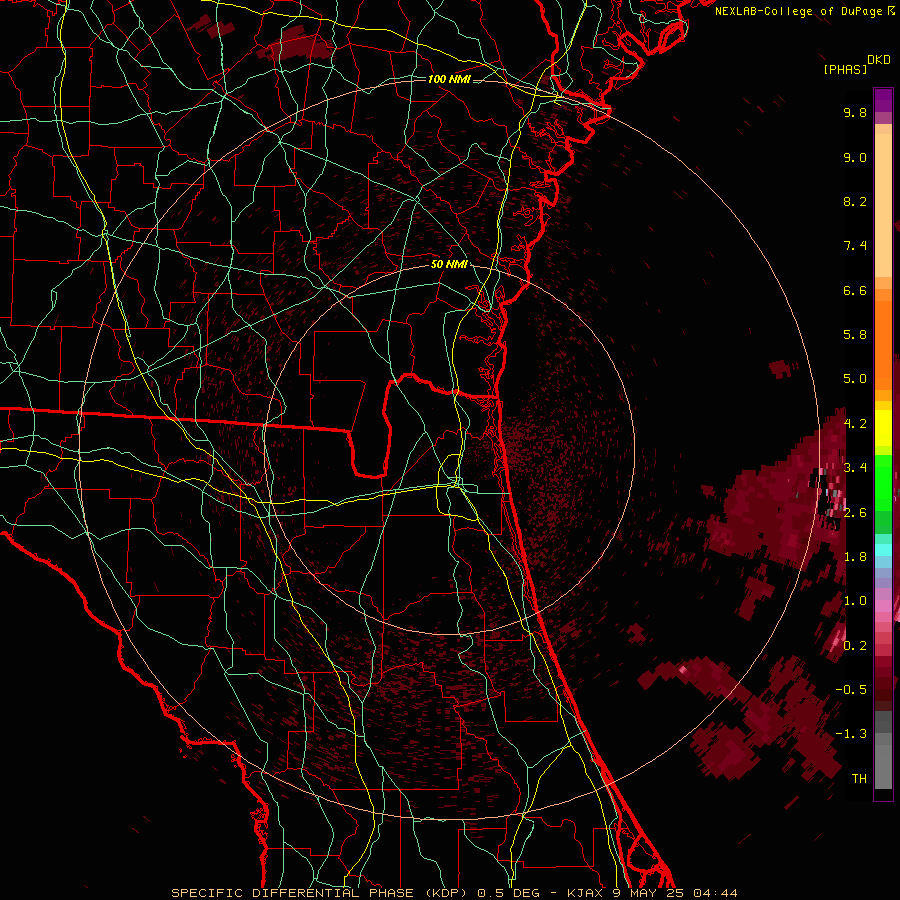Screen dimensions: 900x900
Task: Click the 5.8 scale value
Action: [x=855, y=335]
